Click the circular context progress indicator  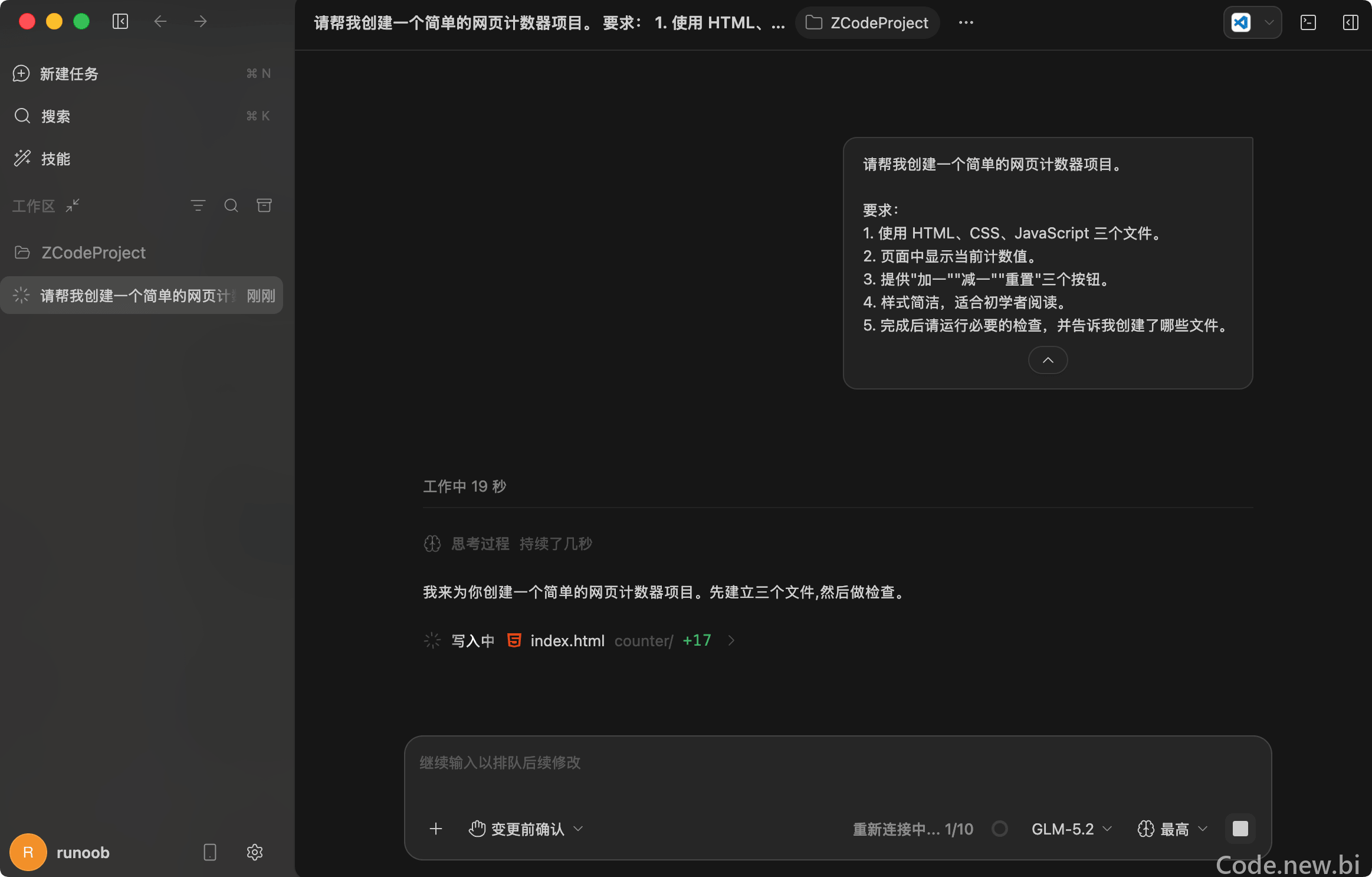[x=1000, y=829]
